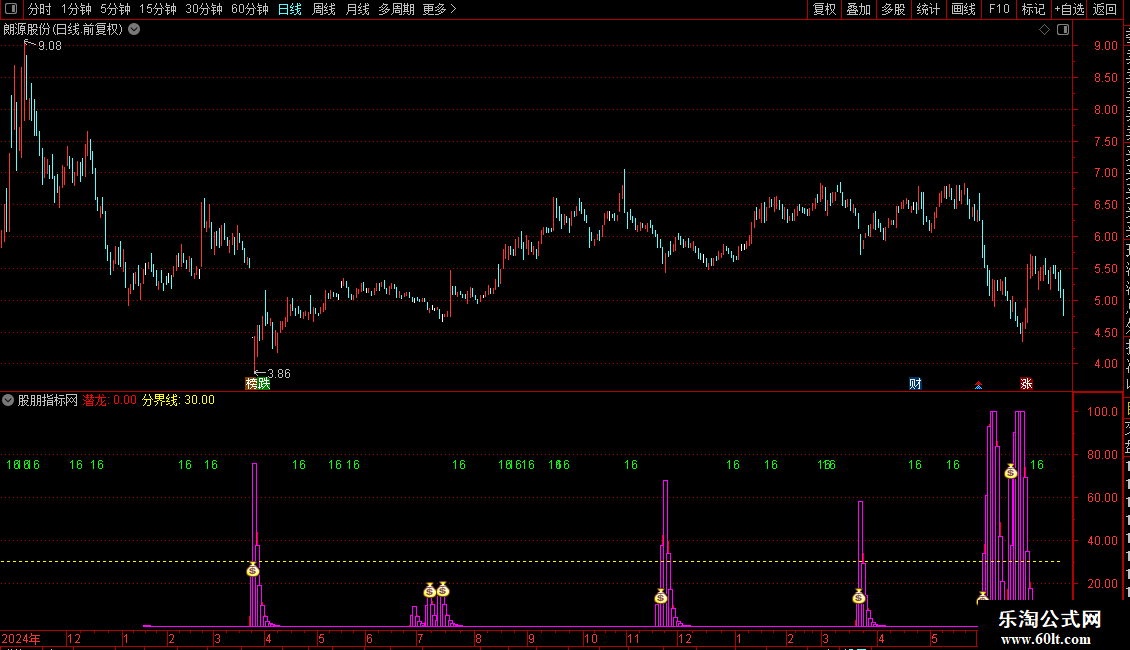Toggle the side panel icon beside 分时
Screen dimensions: 1130x650
point(11,9)
